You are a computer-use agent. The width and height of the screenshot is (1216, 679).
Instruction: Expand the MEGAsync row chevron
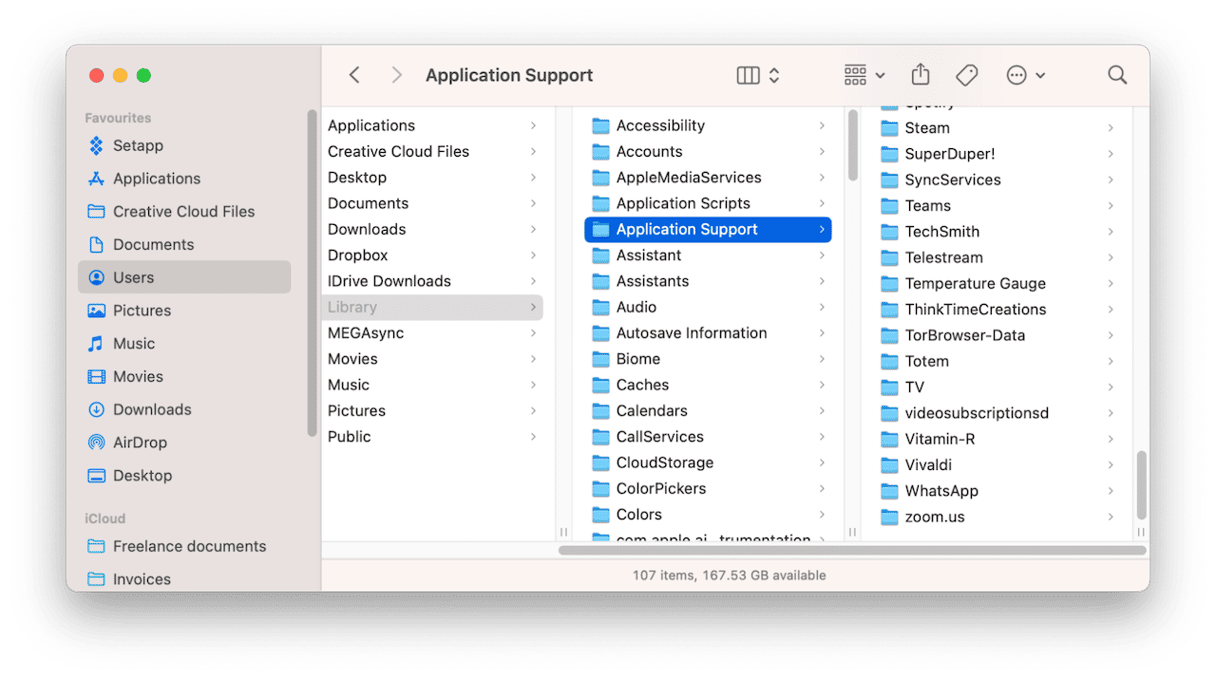[x=533, y=333]
